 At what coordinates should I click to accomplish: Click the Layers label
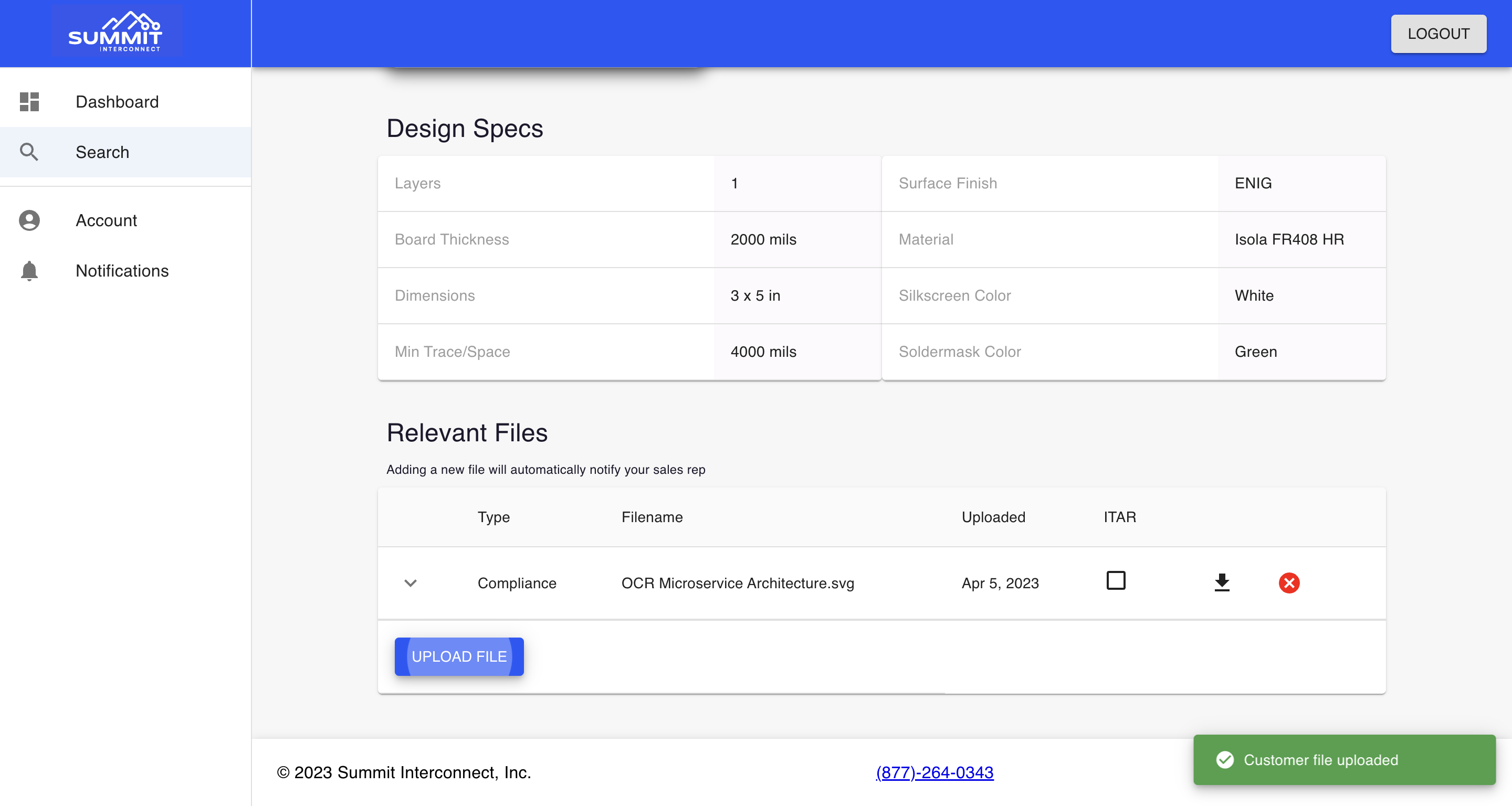tap(417, 183)
